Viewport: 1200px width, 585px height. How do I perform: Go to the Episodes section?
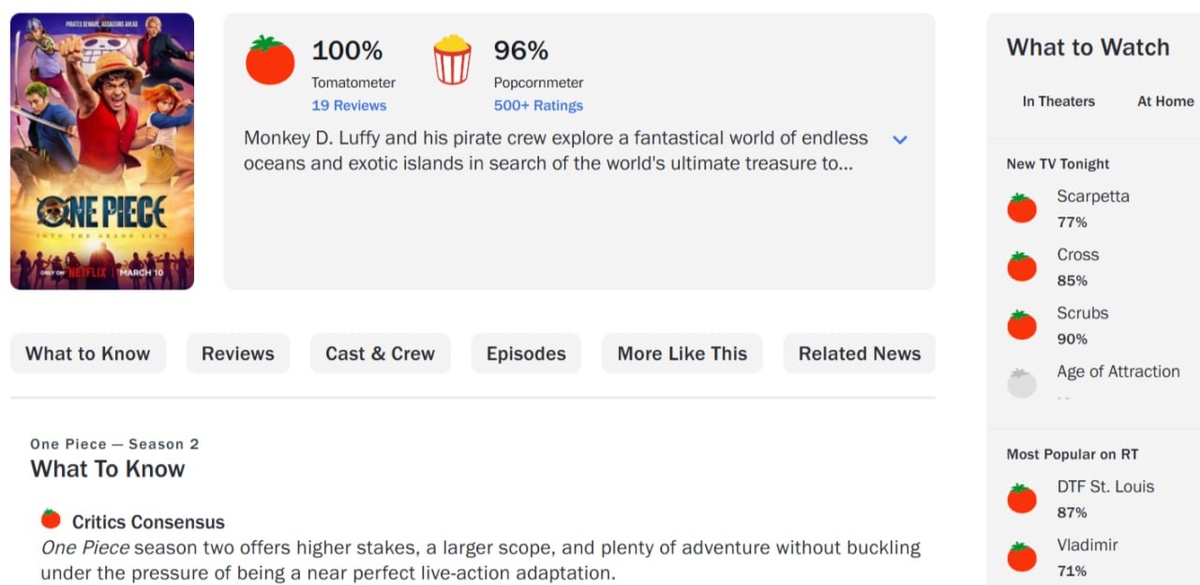click(526, 354)
